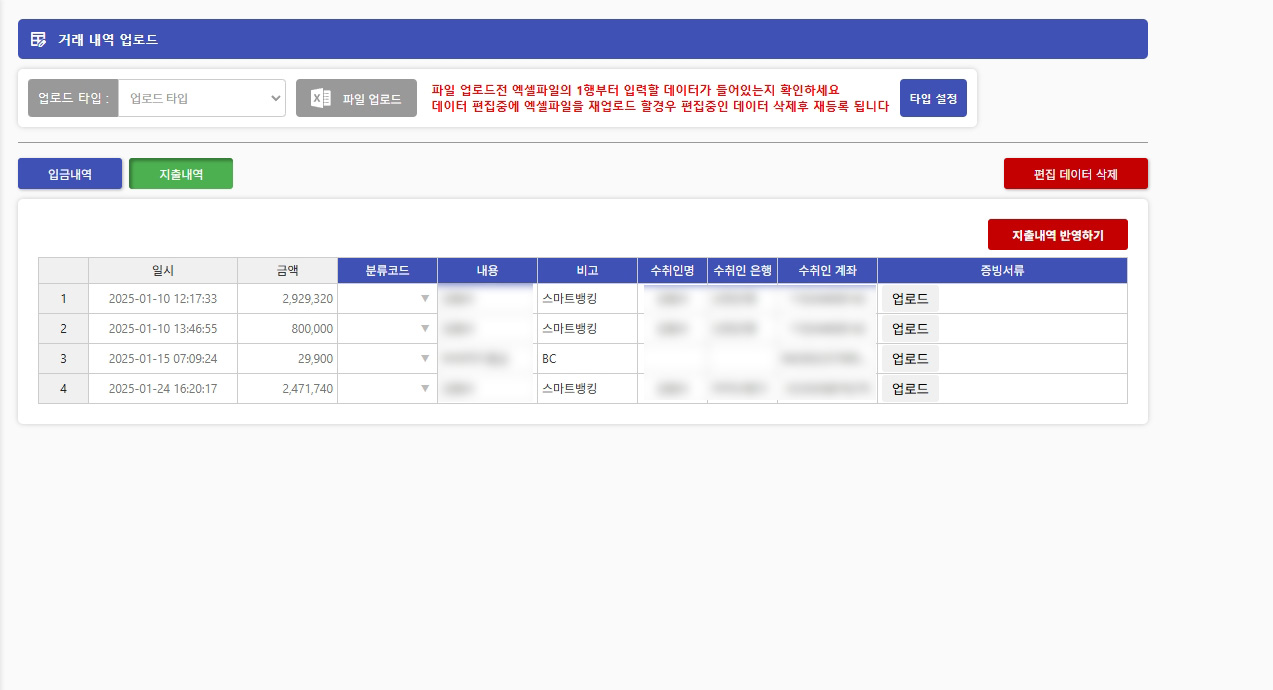Click the 타입 설정 button

932,97
